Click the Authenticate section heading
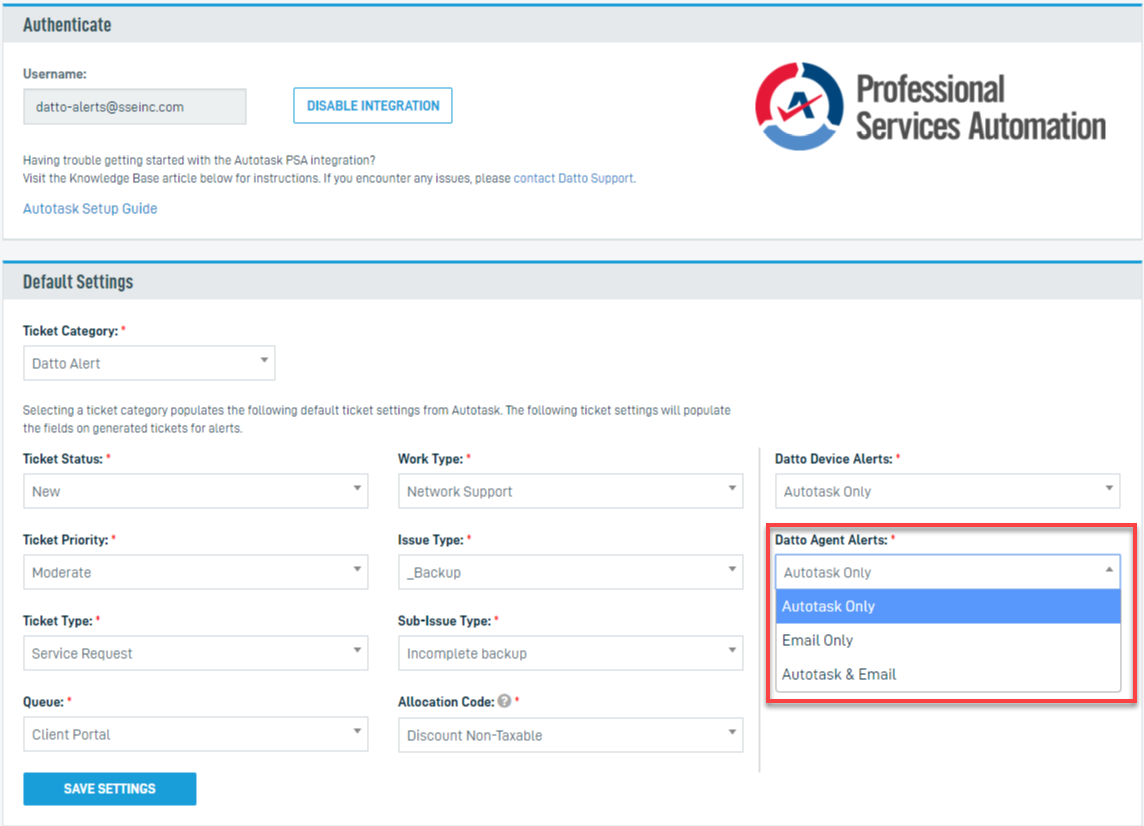Screen dimensions: 1144x826 point(67,25)
